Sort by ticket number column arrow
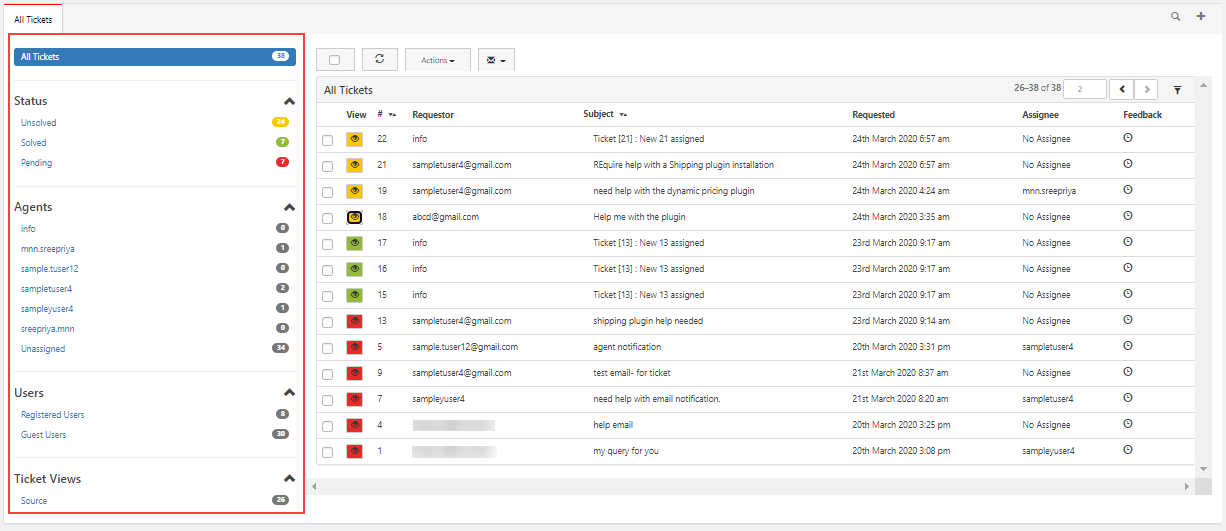Viewport: 1226px width, 531px height. click(x=393, y=115)
